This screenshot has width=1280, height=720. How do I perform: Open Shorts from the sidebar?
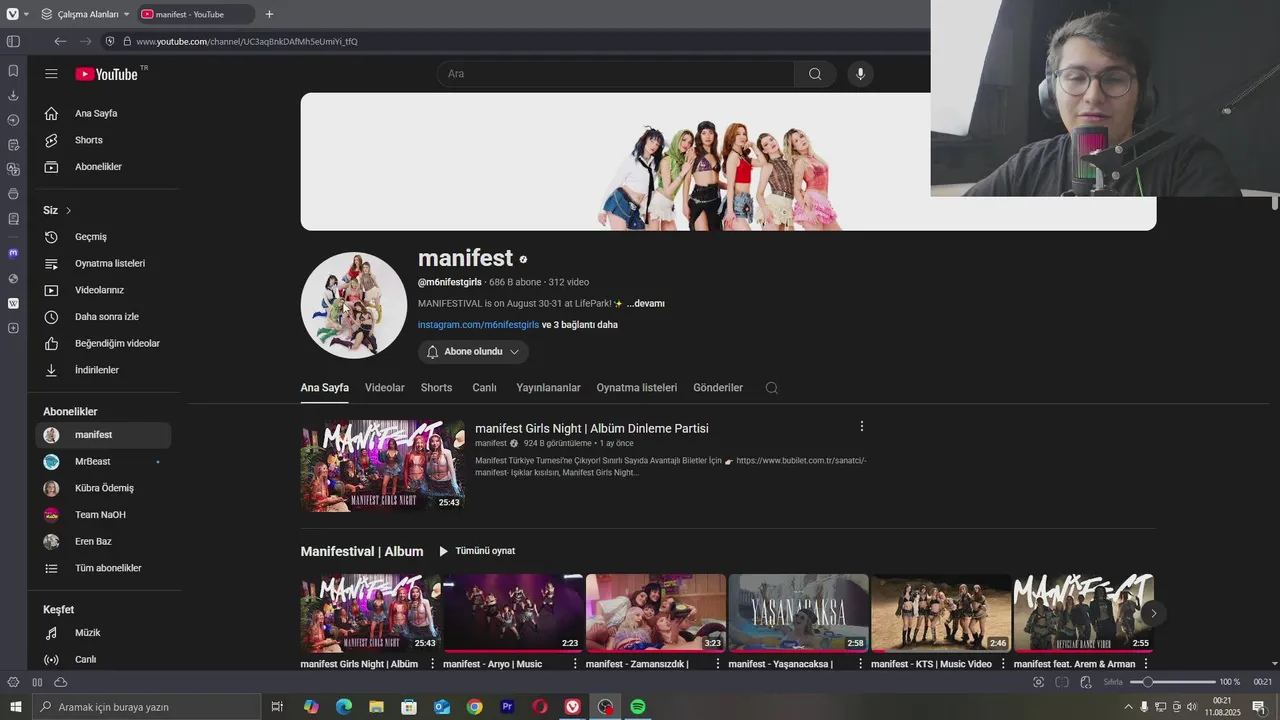tap(104, 140)
